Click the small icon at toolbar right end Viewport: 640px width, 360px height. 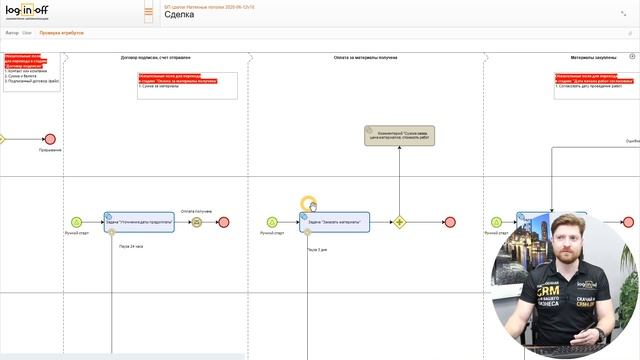point(630,33)
